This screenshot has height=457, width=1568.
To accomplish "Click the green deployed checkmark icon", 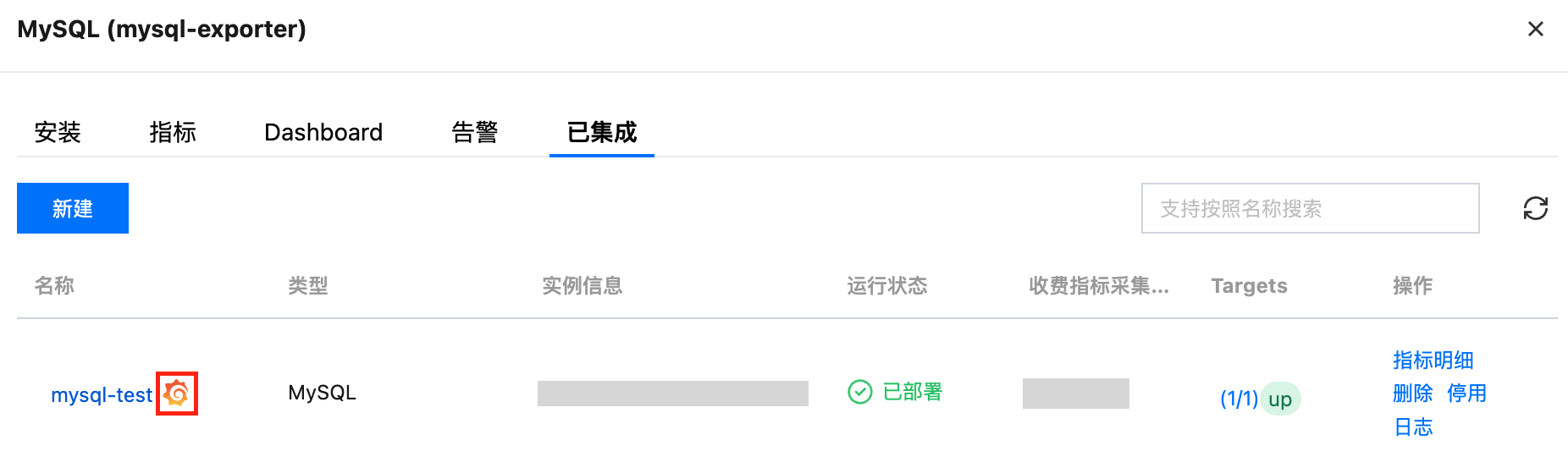I will 859,392.
